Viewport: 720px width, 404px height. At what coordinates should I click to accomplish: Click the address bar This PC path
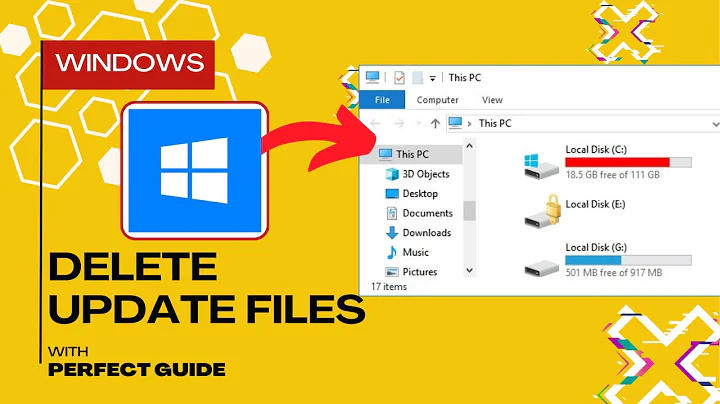[x=495, y=123]
